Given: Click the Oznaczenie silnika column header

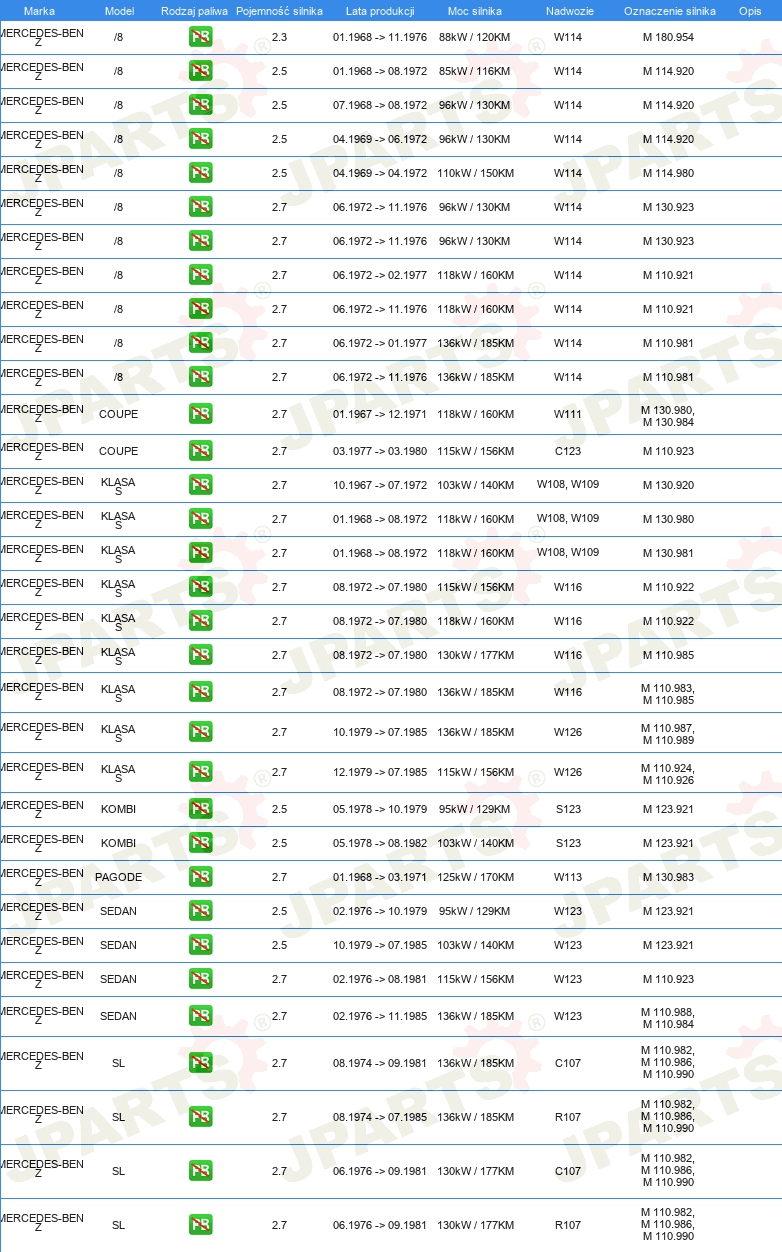Looking at the screenshot, I should (669, 11).
